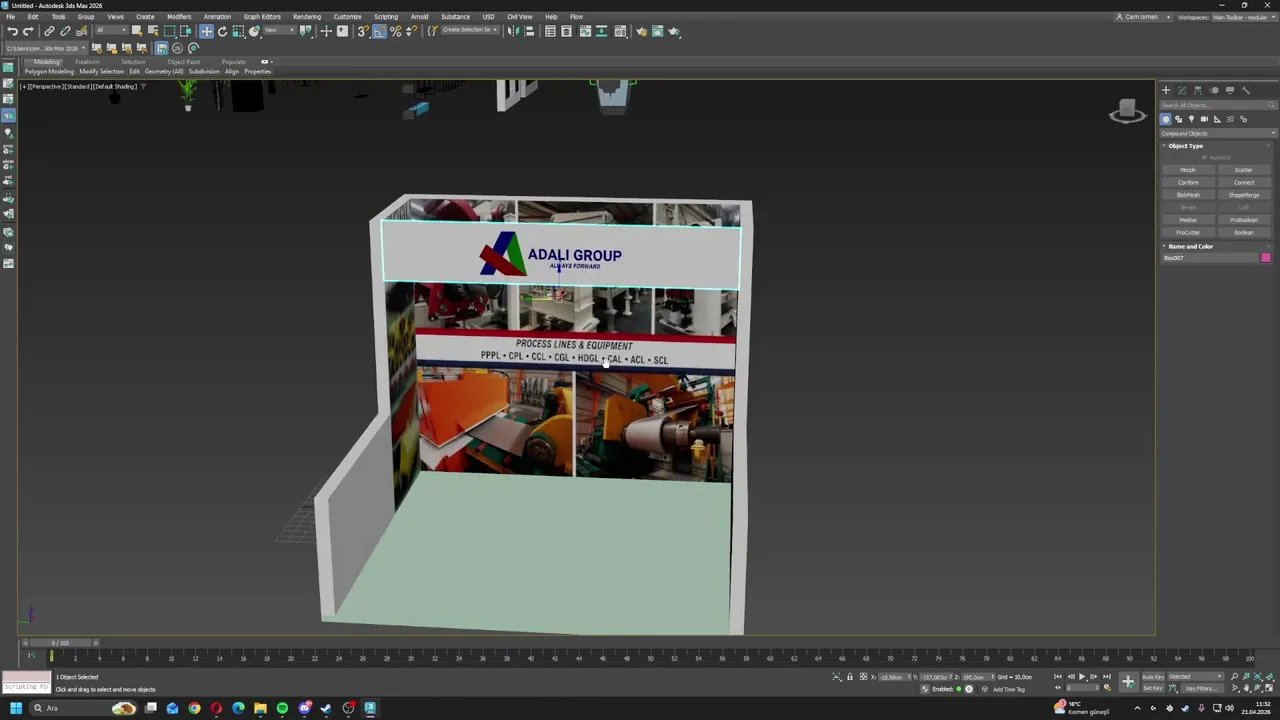The width and height of the screenshot is (1280, 720).
Task: Click the ProCutter button
Action: [x=1188, y=232]
